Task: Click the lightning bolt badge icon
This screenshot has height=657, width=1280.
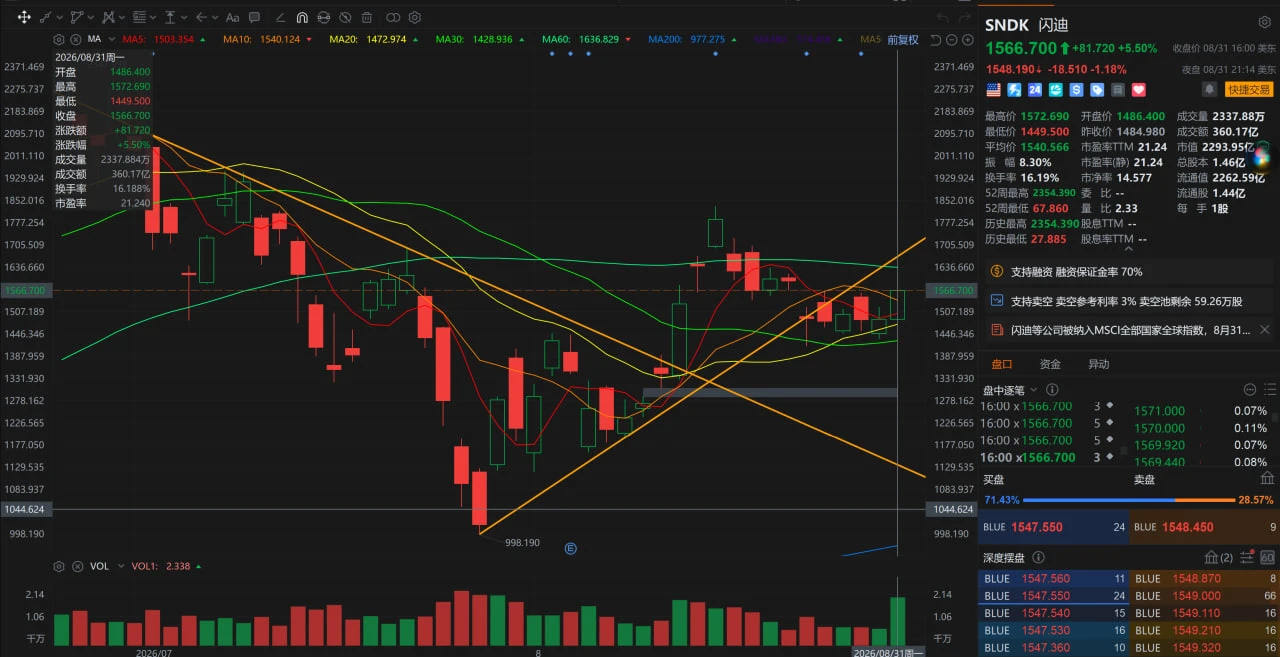Action: 1014,90
